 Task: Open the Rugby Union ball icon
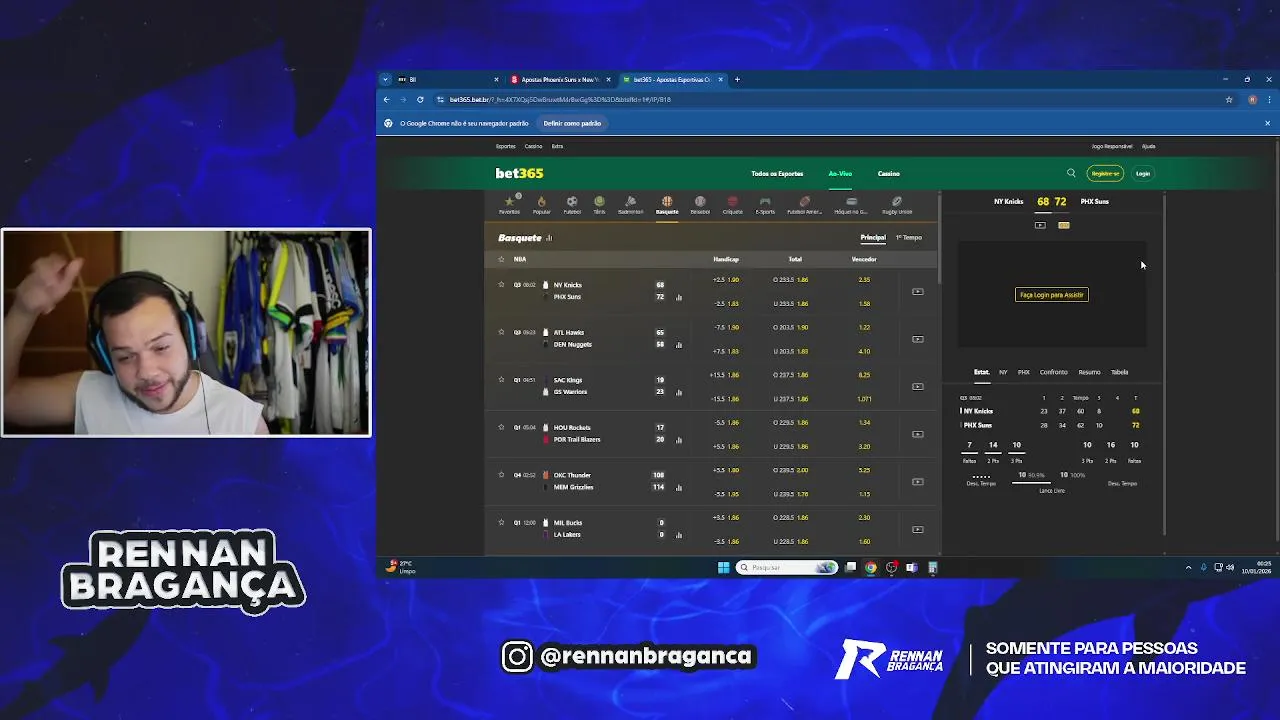pos(897,203)
